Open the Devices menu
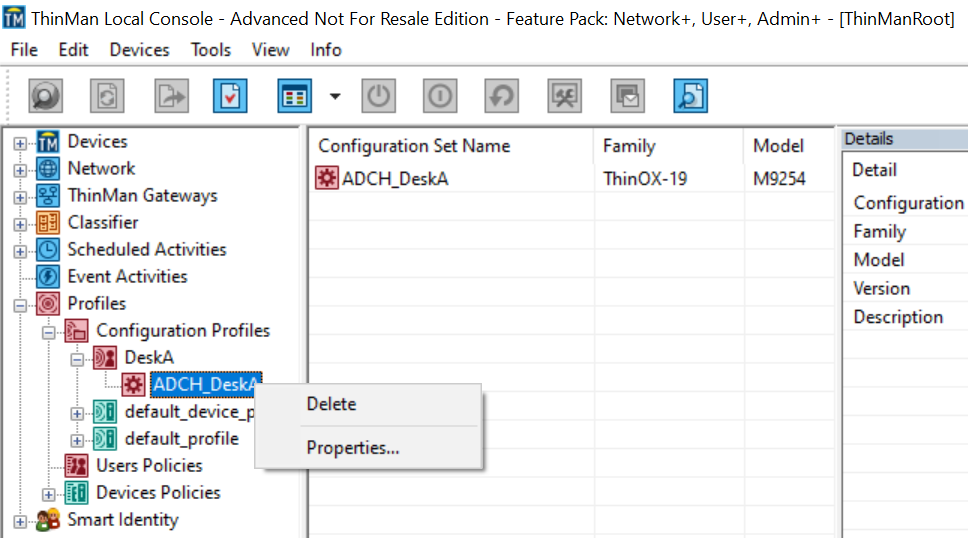This screenshot has height=538, width=968. pyautogui.click(x=140, y=49)
